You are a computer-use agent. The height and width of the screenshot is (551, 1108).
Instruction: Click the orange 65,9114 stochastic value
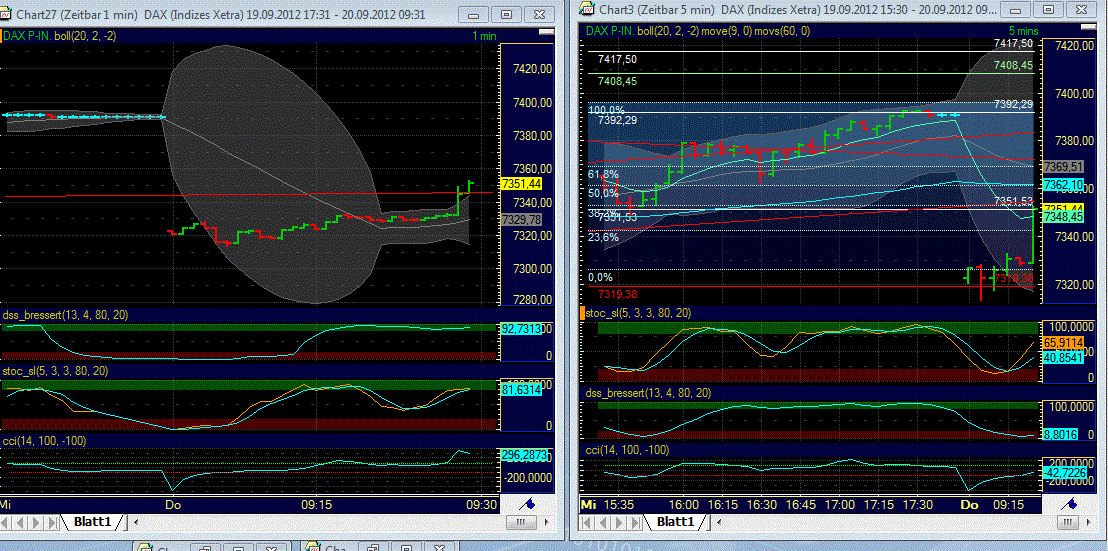[x=1063, y=343]
